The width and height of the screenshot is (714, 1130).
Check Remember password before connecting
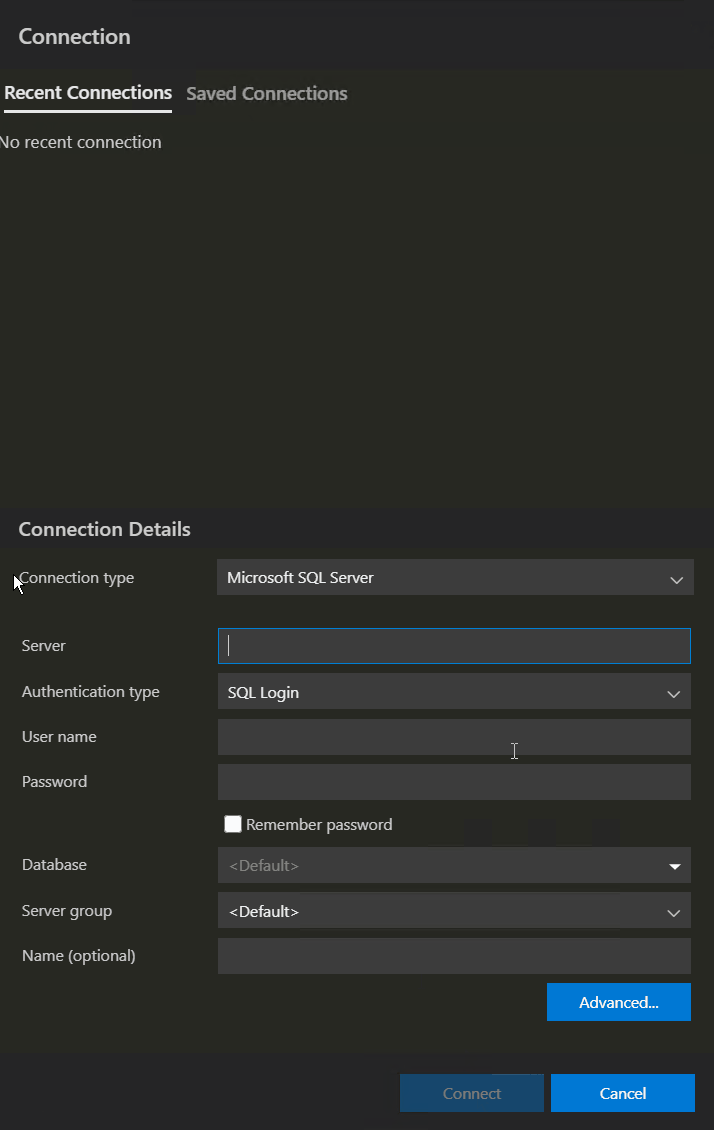click(x=232, y=824)
